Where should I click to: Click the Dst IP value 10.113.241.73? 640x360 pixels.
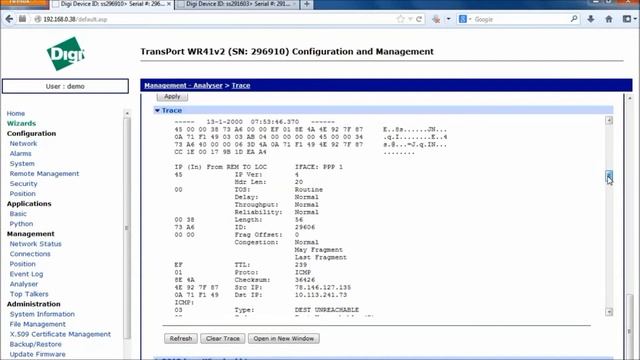coord(321,295)
